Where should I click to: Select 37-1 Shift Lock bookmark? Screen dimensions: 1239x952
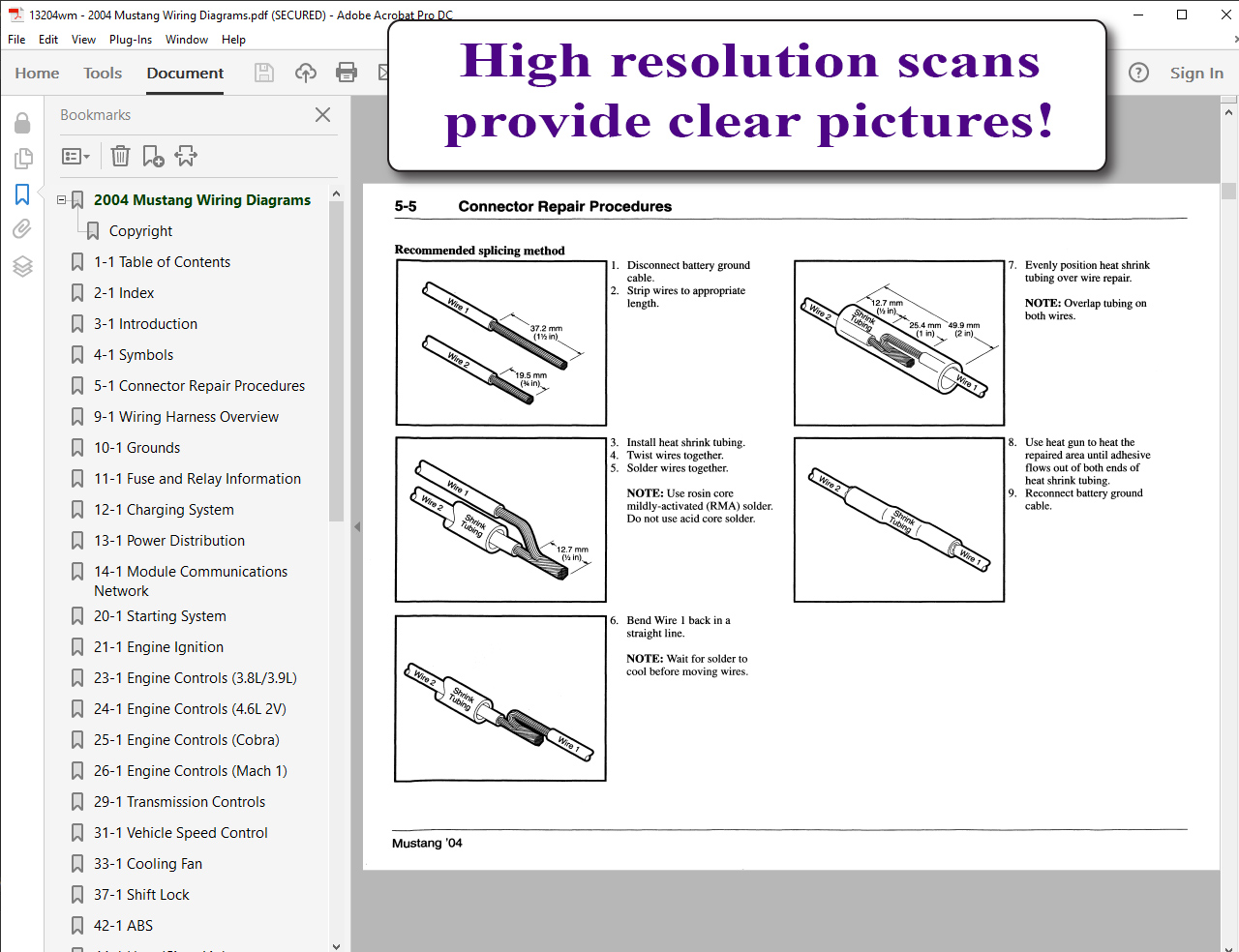click(x=141, y=895)
